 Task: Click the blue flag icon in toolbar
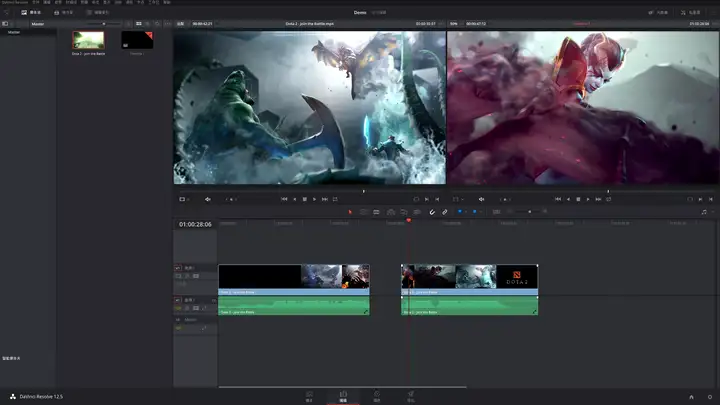click(460, 212)
